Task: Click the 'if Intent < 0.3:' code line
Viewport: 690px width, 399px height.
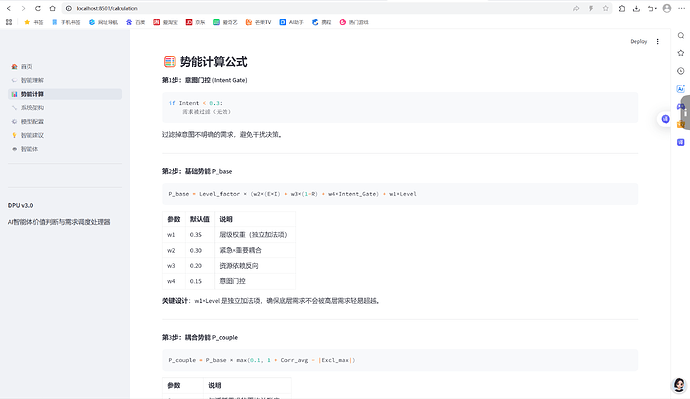Action: [196, 103]
